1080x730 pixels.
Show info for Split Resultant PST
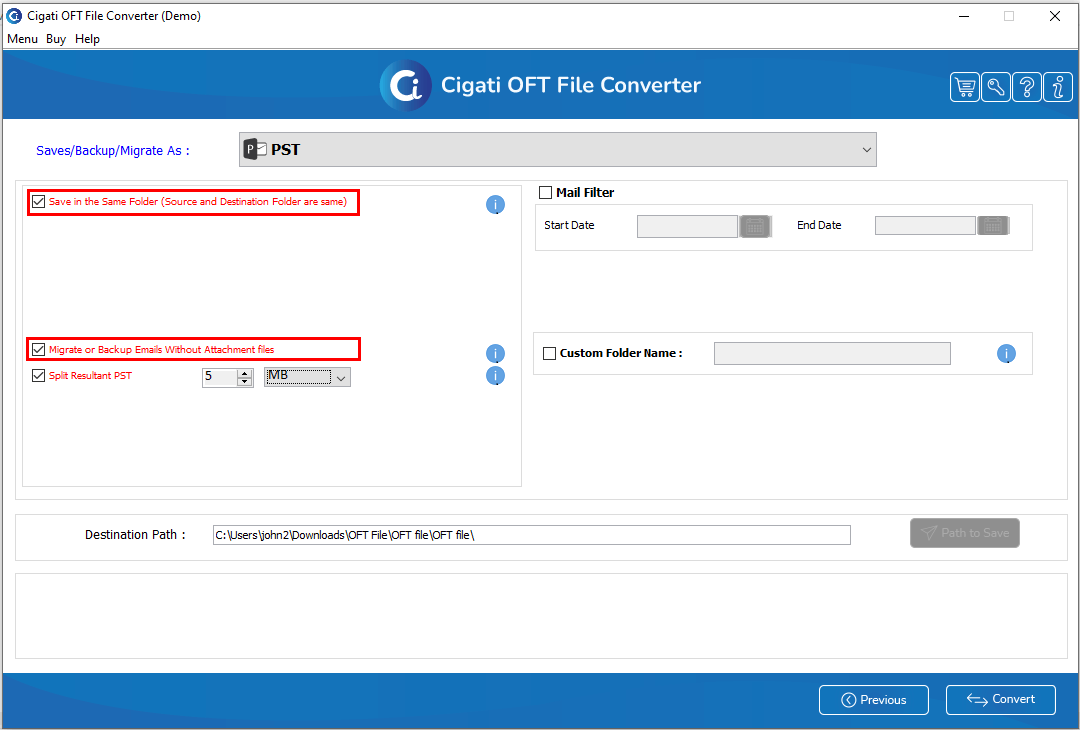pyautogui.click(x=495, y=375)
